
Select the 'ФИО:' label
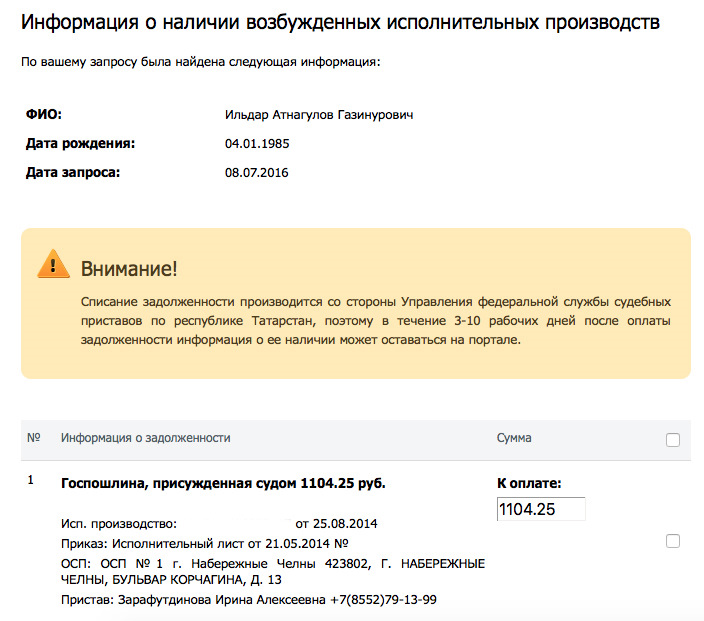[x=44, y=115]
